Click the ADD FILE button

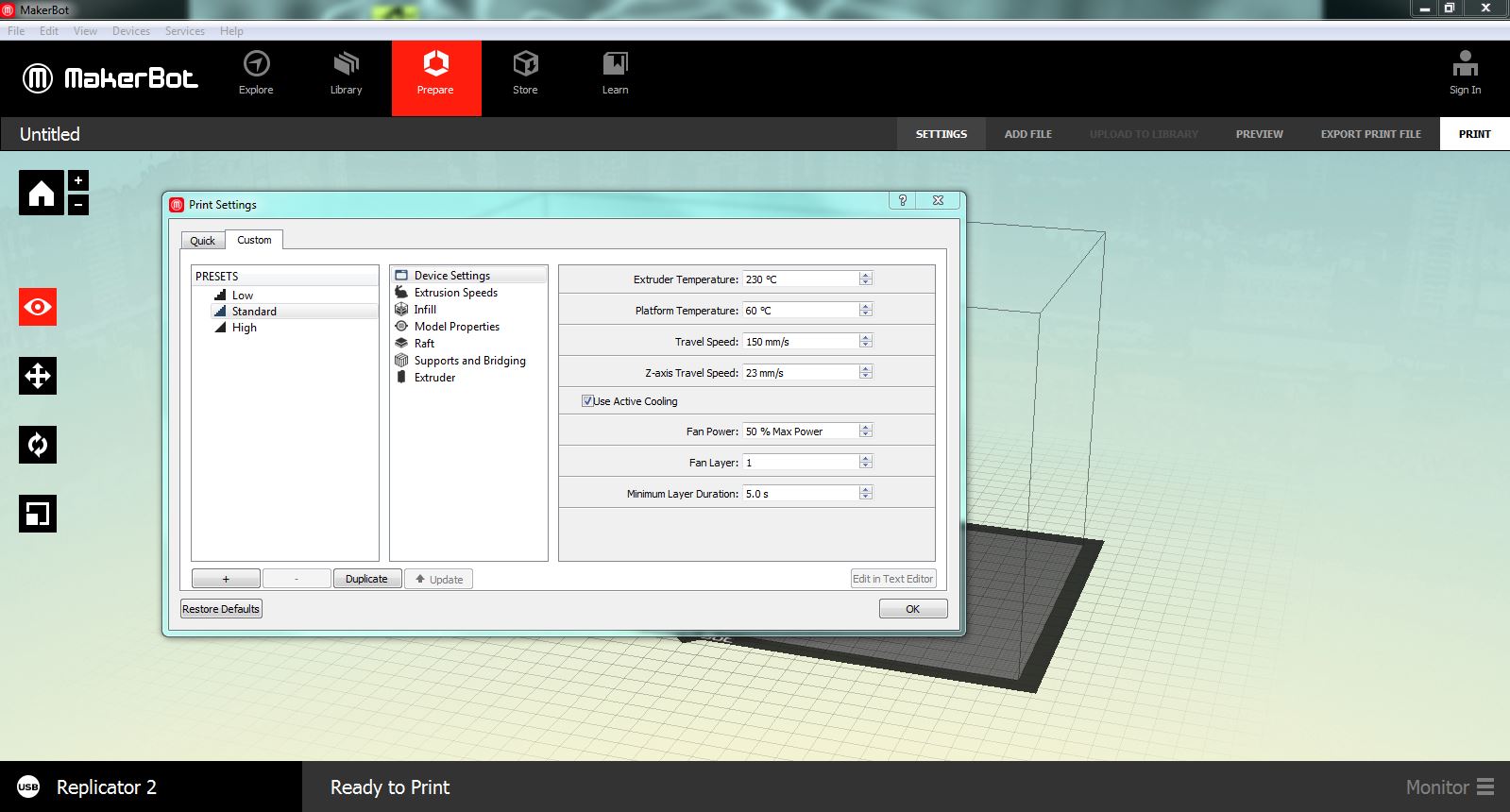click(x=1028, y=134)
